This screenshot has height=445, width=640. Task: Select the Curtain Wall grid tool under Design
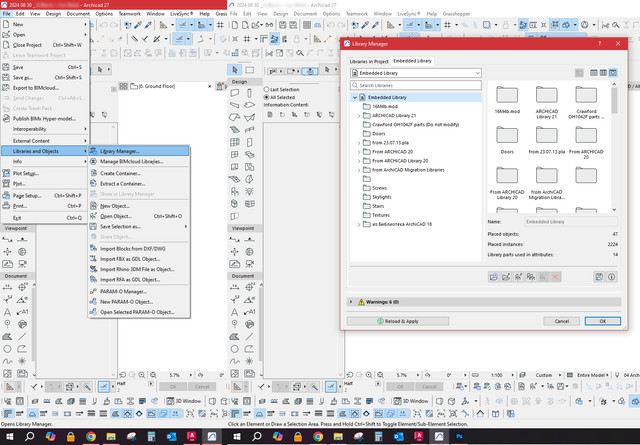pyautogui.click(x=235, y=142)
